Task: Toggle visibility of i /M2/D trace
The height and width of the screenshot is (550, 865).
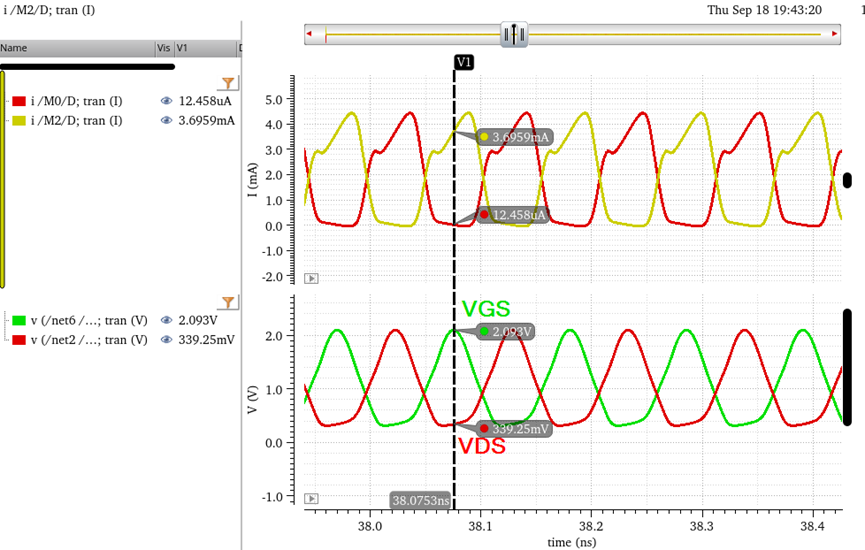Action: click(167, 120)
